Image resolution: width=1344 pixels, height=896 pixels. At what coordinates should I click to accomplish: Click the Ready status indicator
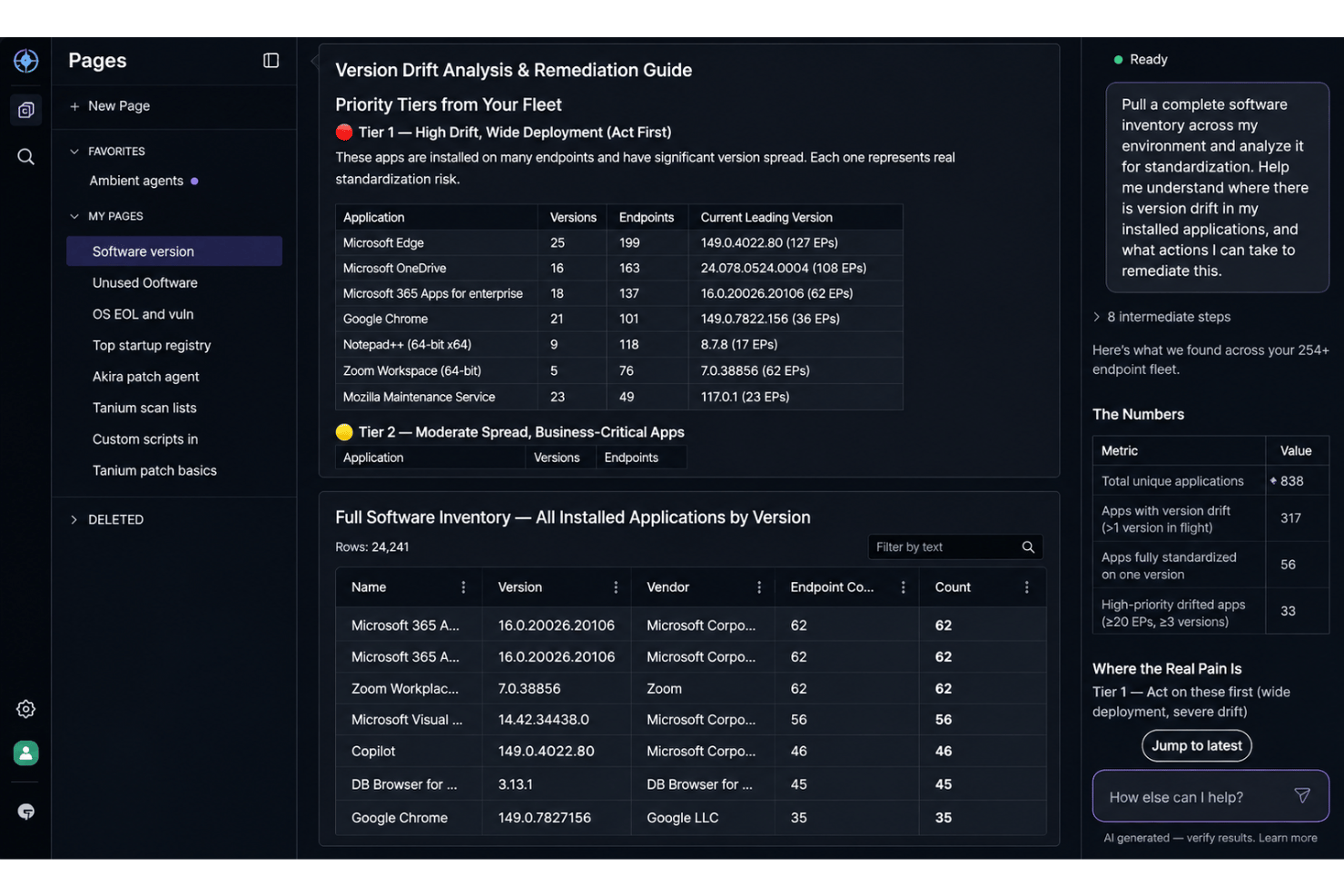tap(1141, 59)
